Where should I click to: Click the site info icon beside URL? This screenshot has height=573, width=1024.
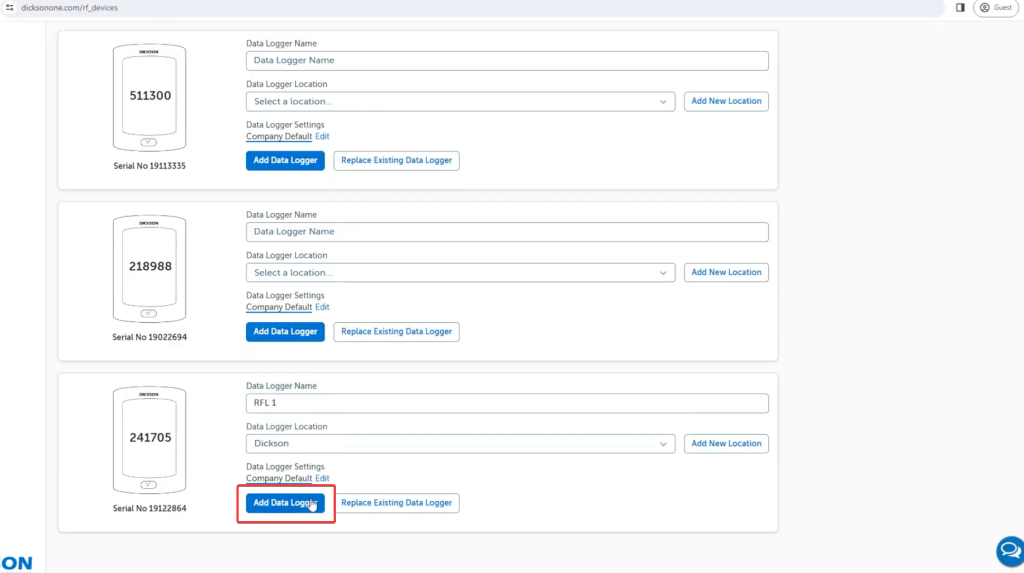pyautogui.click(x=9, y=7)
